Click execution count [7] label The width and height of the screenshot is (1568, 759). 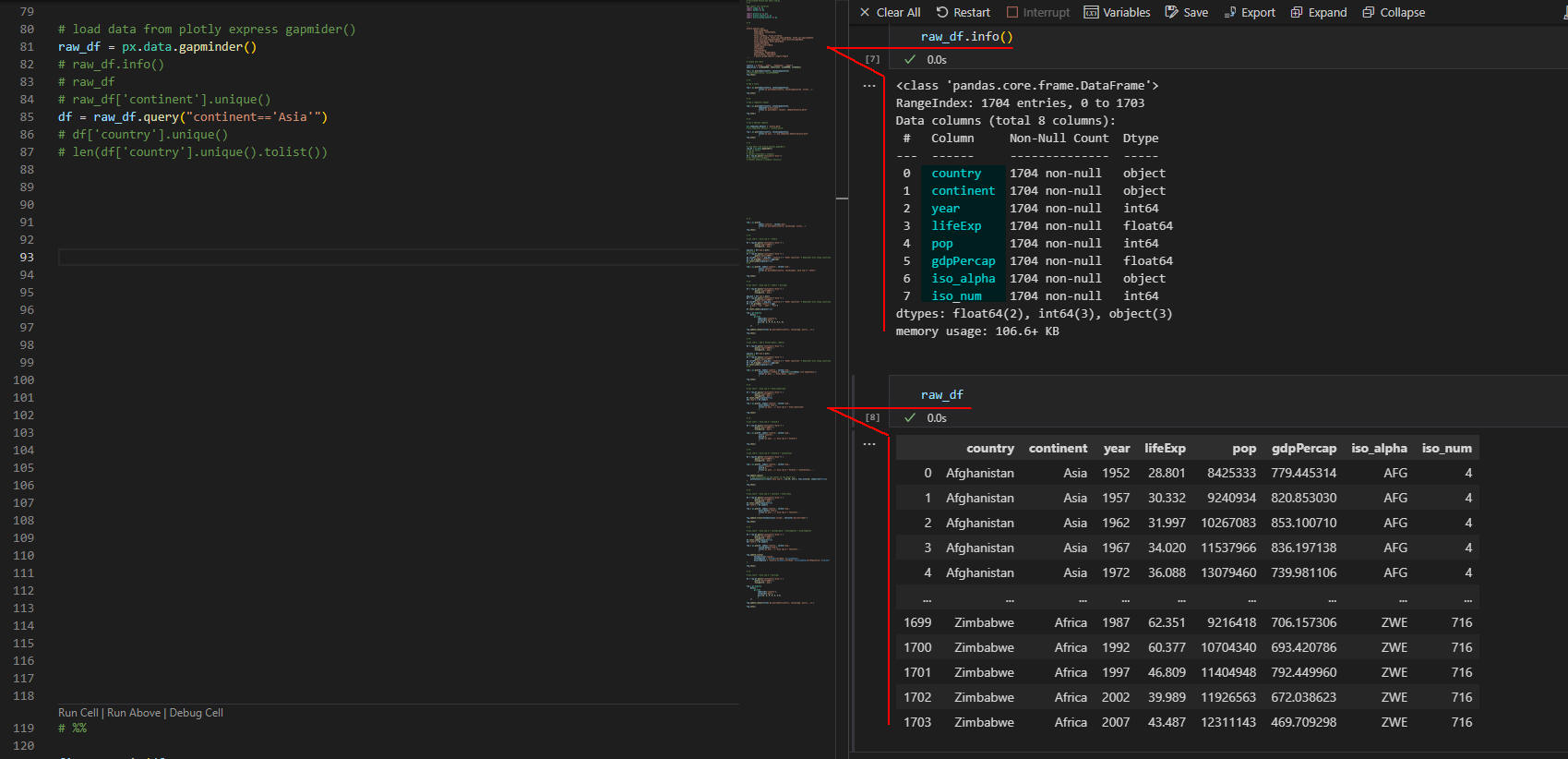click(x=872, y=59)
